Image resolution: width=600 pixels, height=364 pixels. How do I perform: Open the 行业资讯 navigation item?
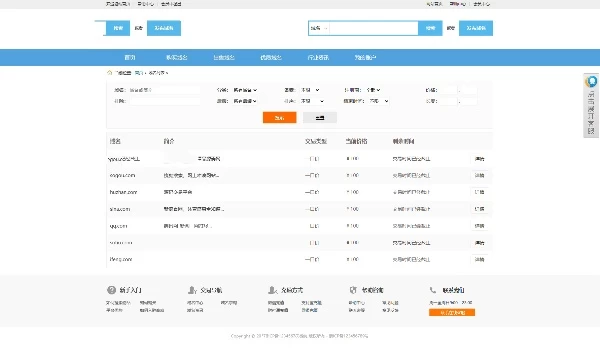pyautogui.click(x=318, y=57)
